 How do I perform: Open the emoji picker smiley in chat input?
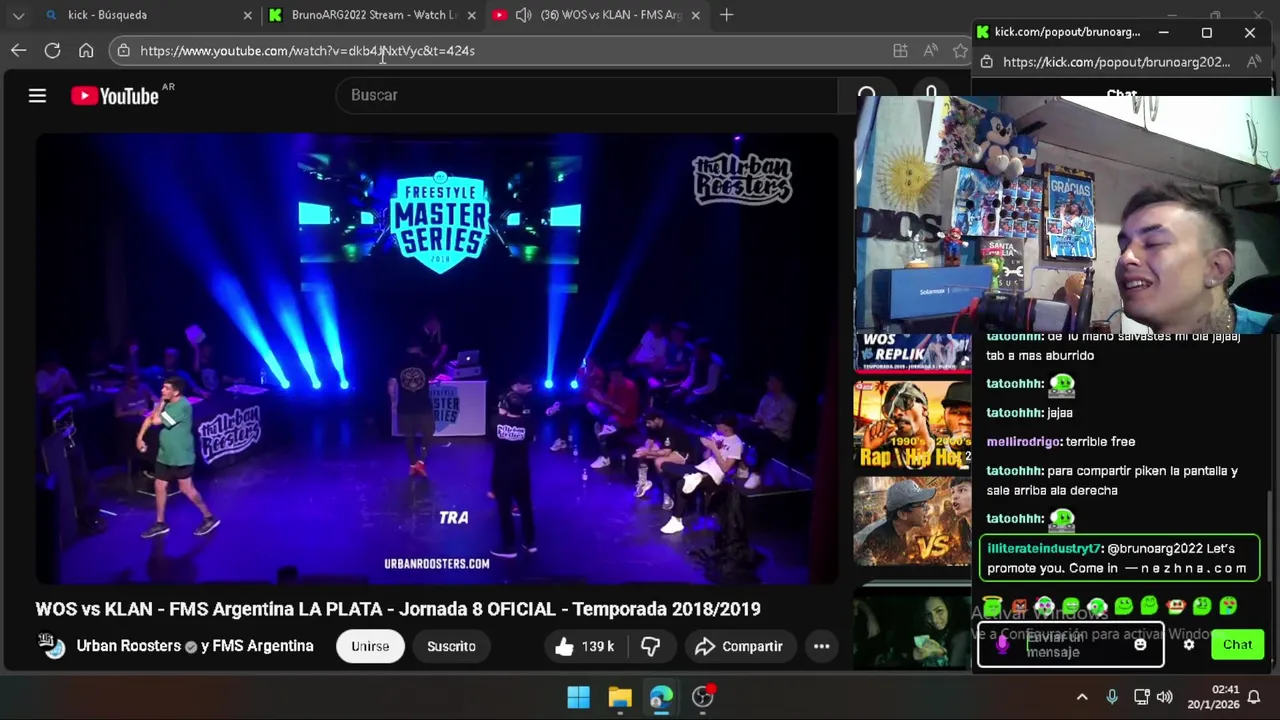1140,645
